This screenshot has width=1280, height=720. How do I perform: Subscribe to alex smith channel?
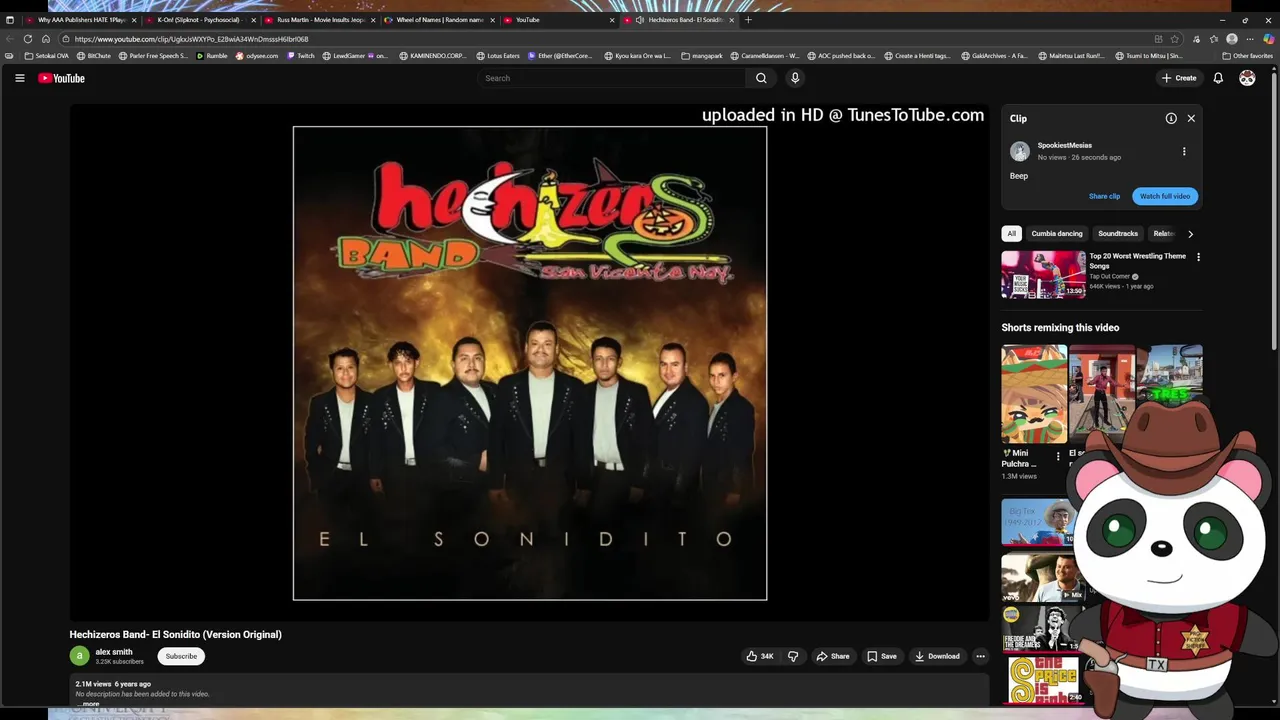(181, 656)
